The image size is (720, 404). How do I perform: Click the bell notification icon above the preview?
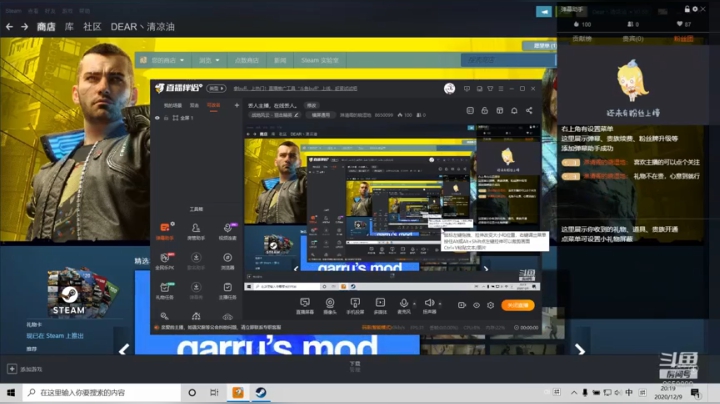(514, 111)
